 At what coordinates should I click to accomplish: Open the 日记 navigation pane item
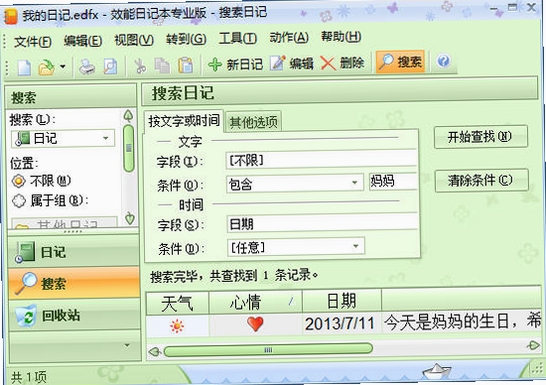[x=73, y=252]
